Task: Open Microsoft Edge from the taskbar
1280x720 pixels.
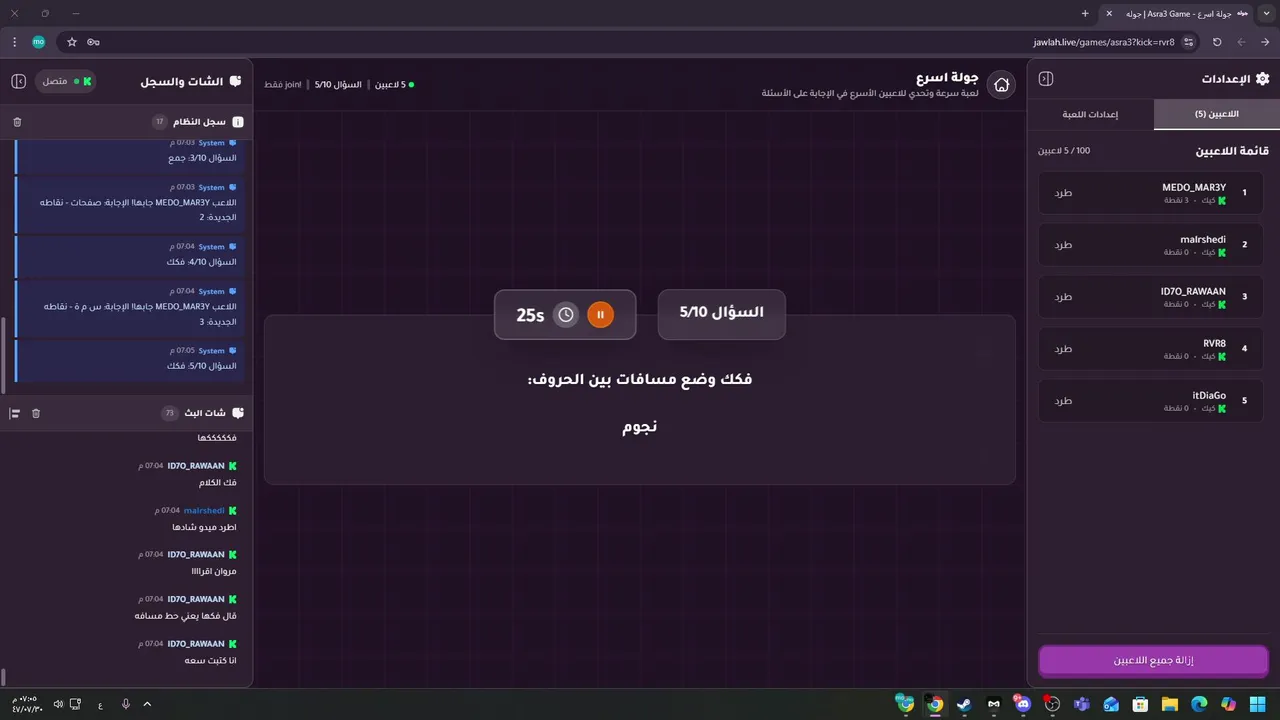Action: tap(1199, 704)
